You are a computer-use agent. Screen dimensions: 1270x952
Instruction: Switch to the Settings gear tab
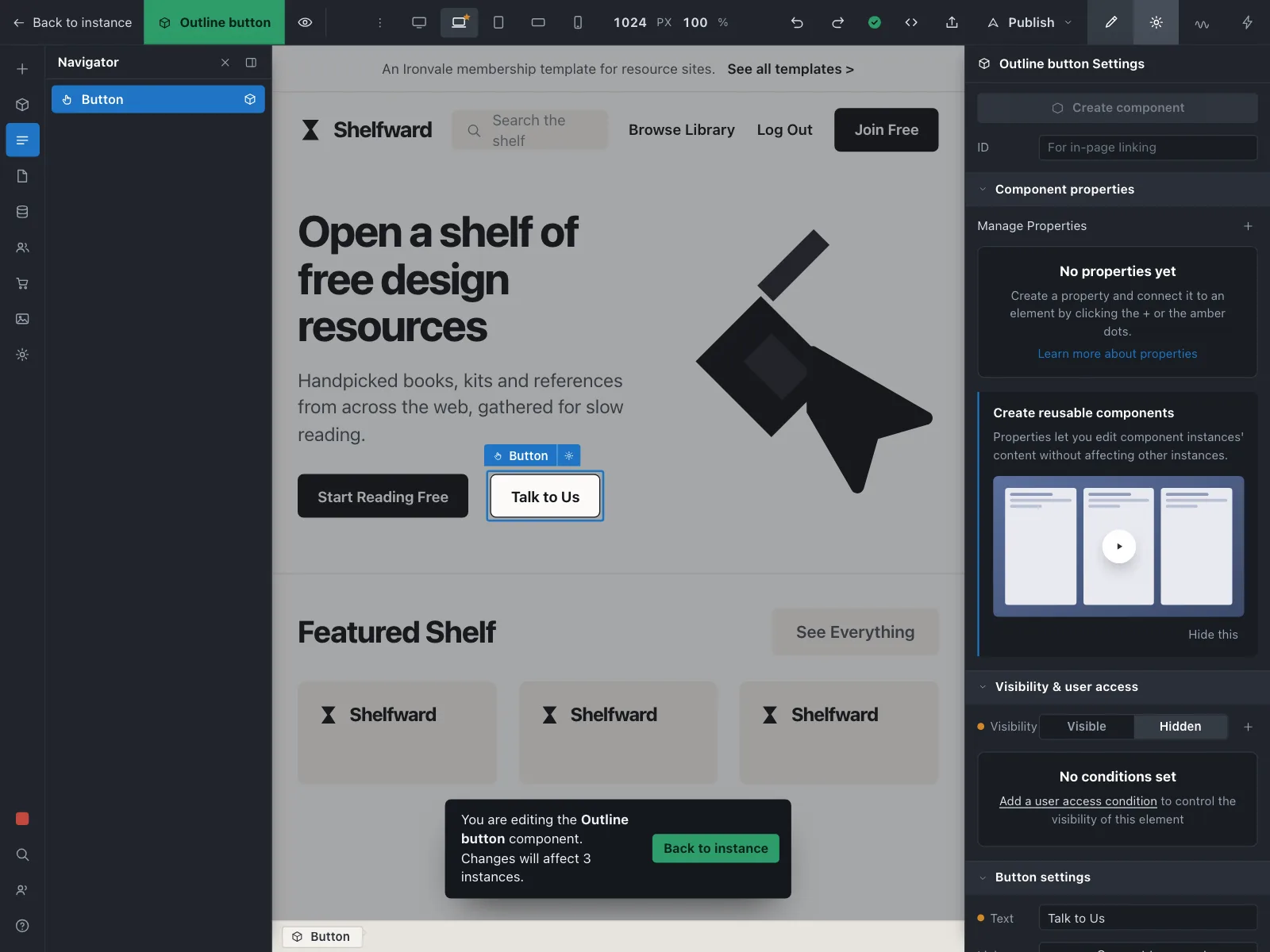1156,22
